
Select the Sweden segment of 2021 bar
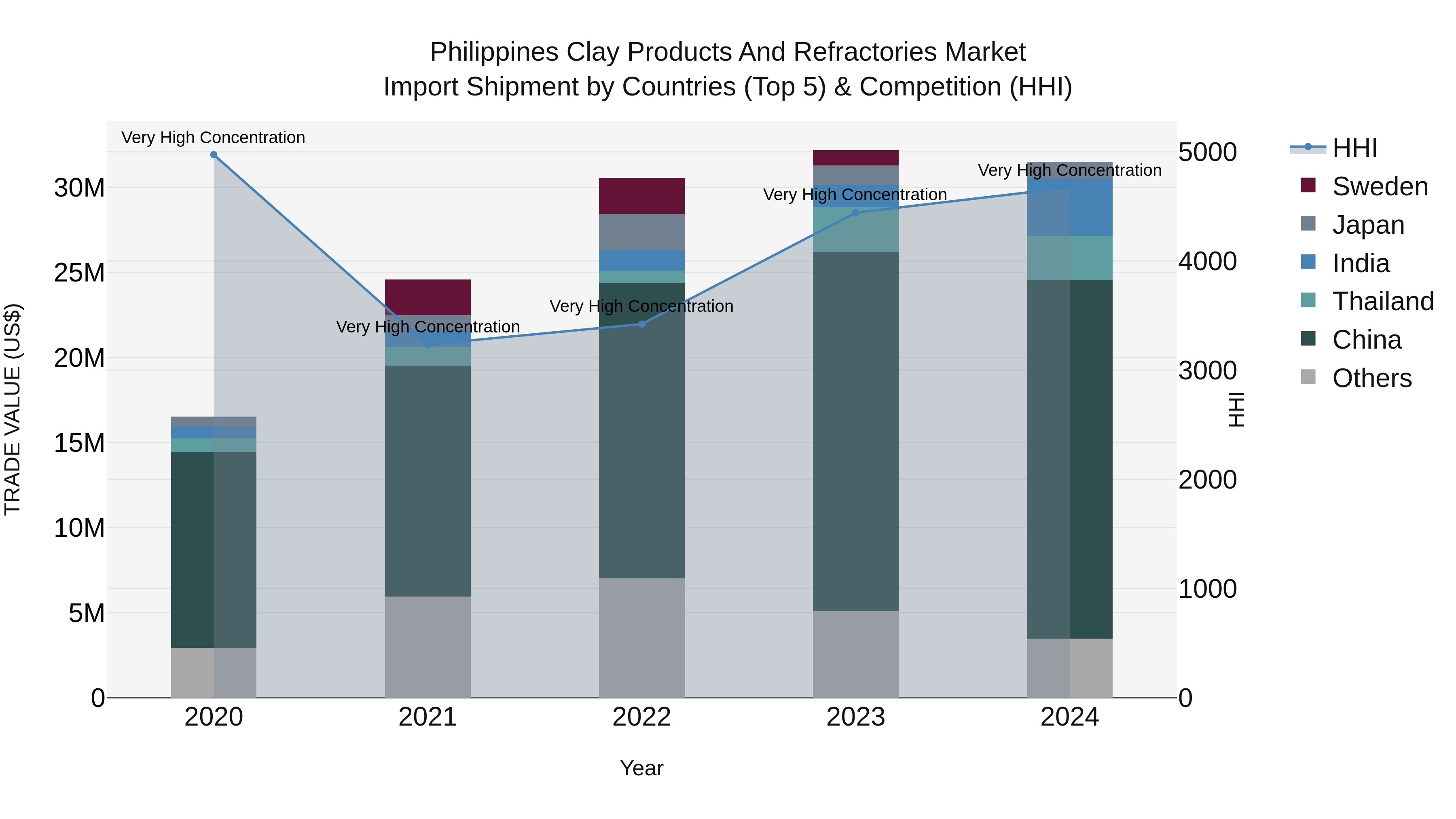[x=428, y=297]
